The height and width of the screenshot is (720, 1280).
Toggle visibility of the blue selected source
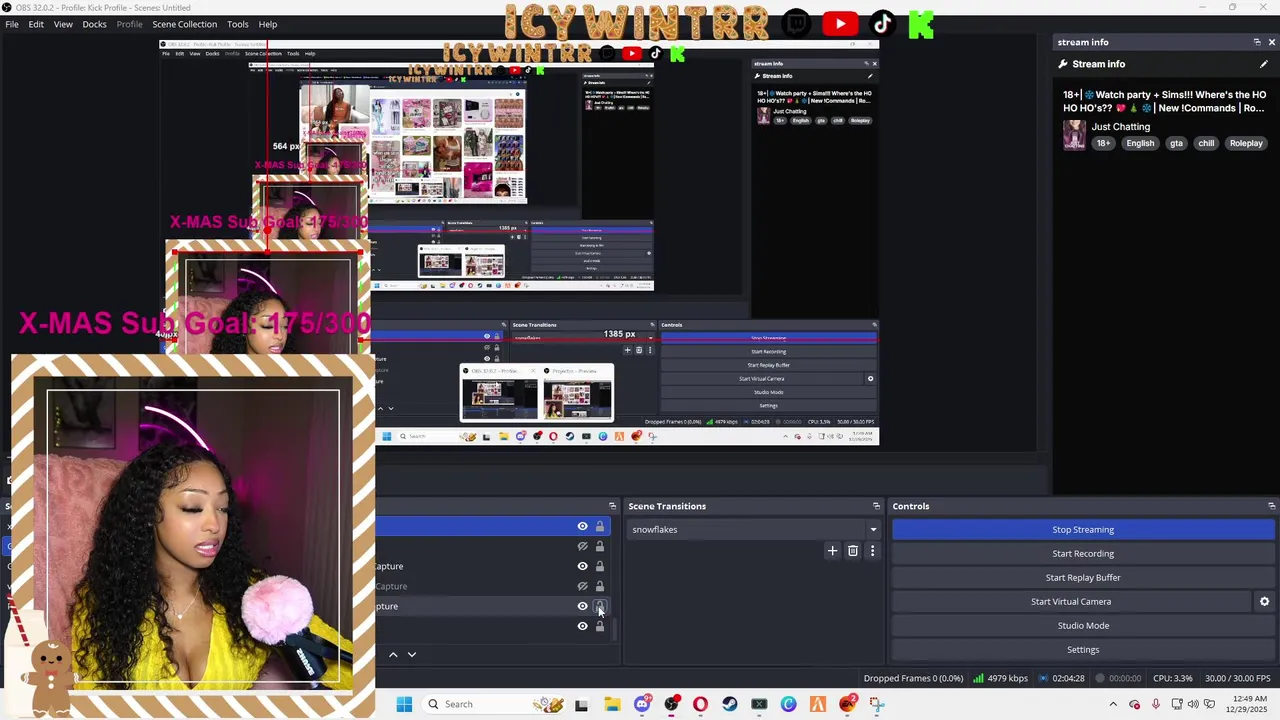(582, 526)
